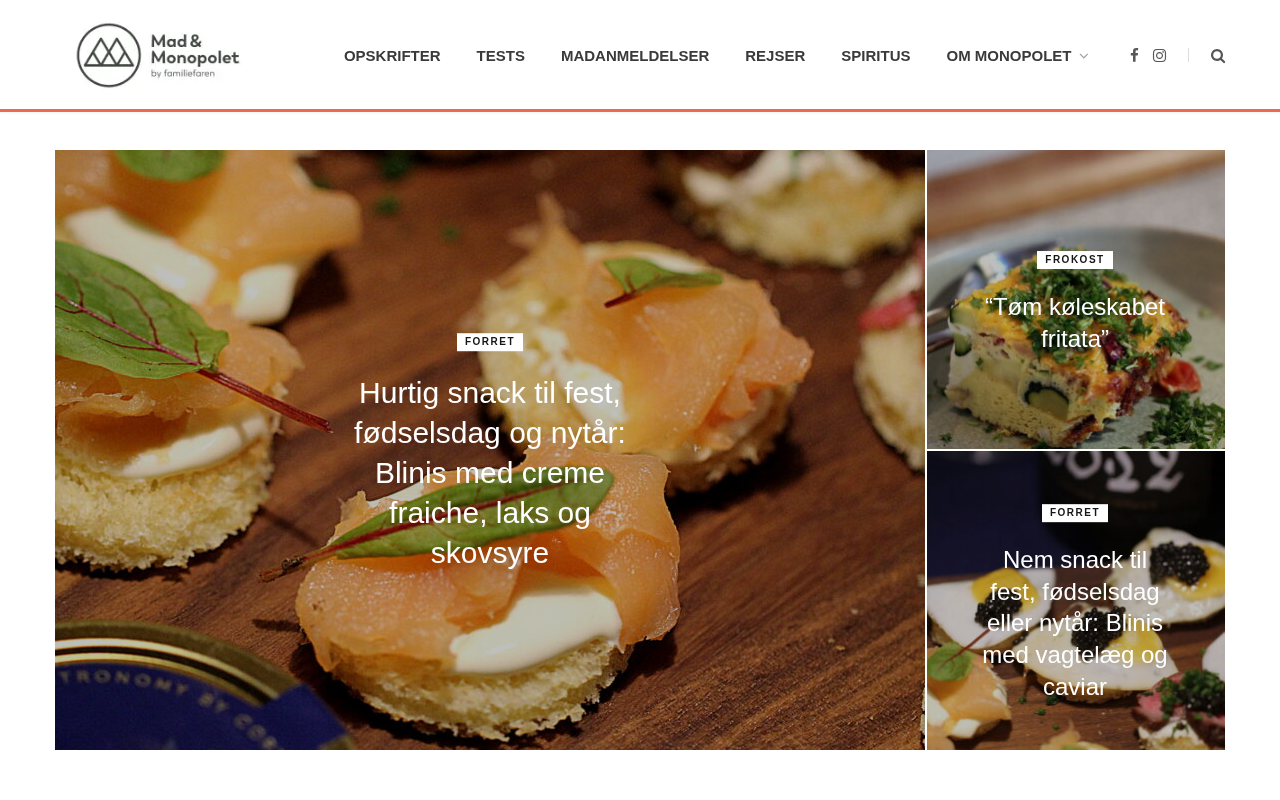This screenshot has width=1280, height=800.
Task: Click the Forret tag on salmon blinis article
Action: click(490, 342)
